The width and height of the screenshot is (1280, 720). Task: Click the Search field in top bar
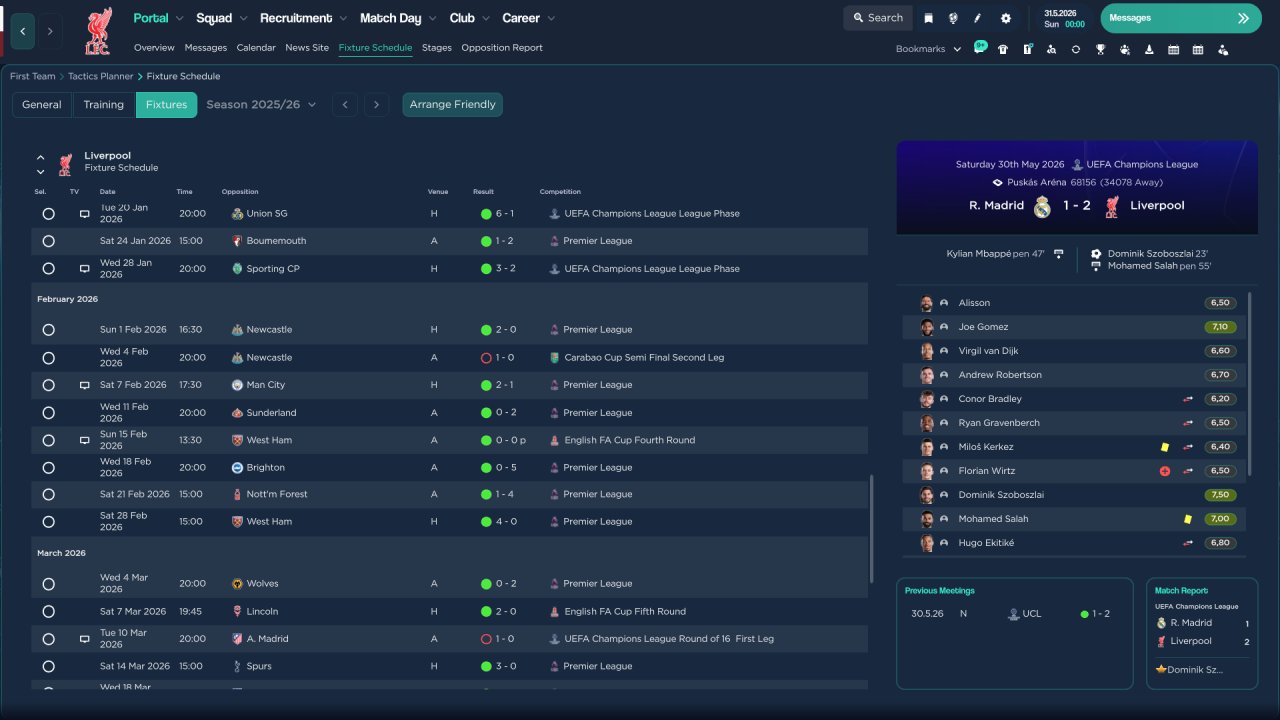[878, 18]
